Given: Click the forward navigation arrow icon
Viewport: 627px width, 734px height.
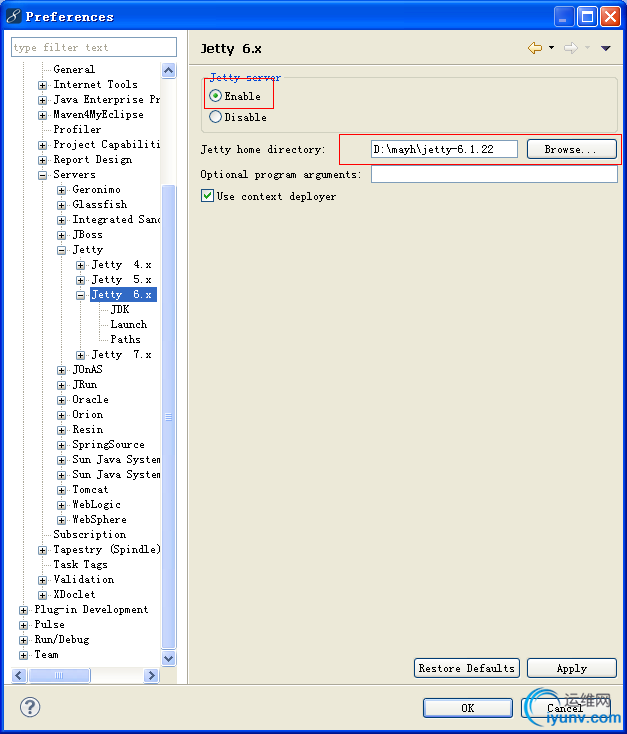Looking at the screenshot, I should click(571, 48).
